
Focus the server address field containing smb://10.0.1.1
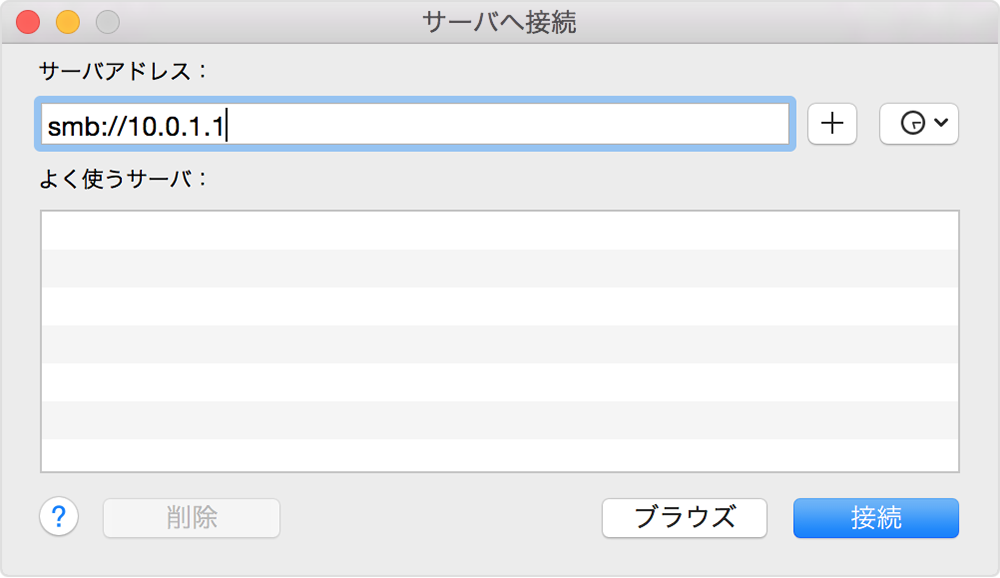(x=415, y=125)
